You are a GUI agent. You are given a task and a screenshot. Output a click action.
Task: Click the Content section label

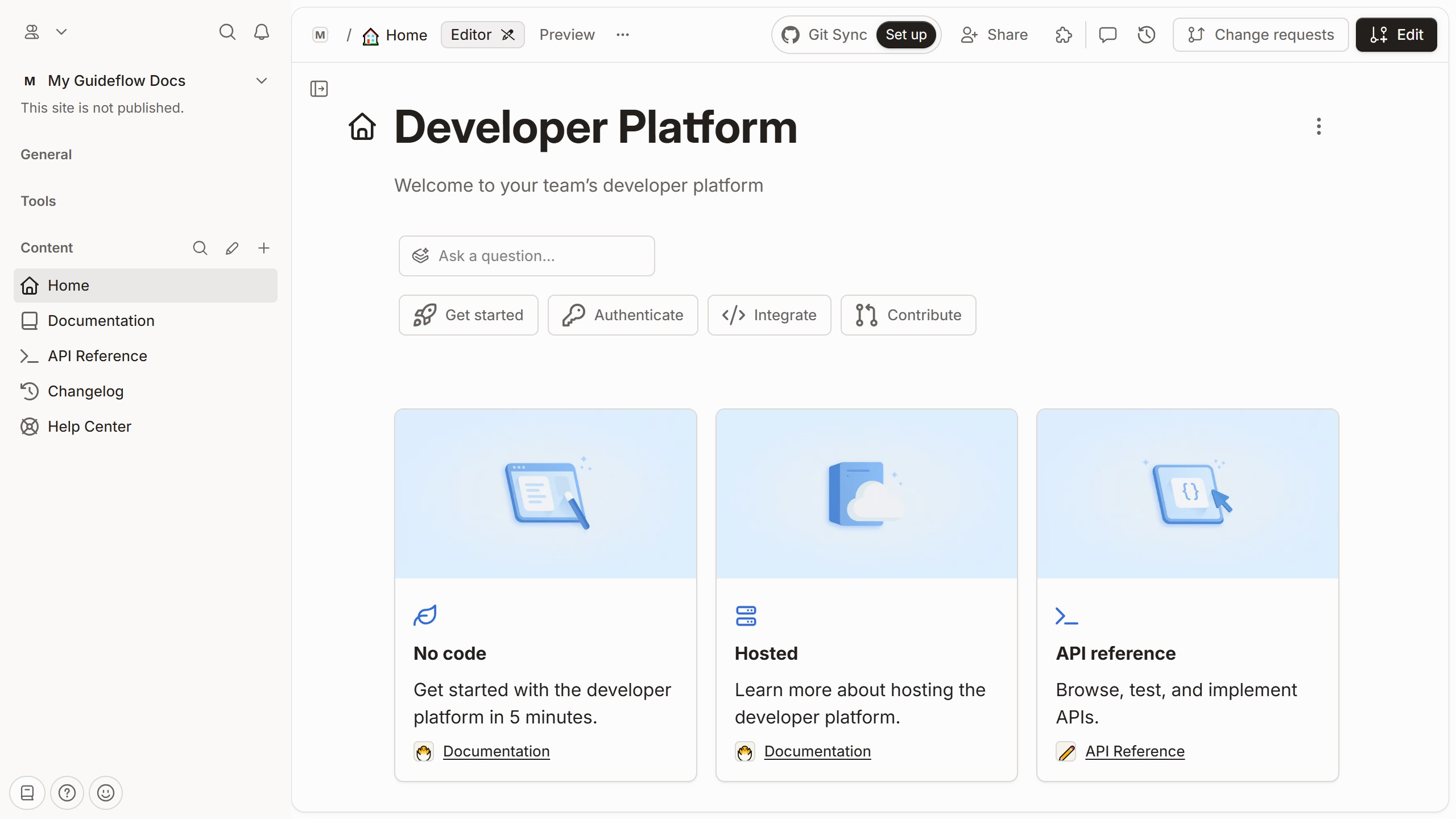47,248
